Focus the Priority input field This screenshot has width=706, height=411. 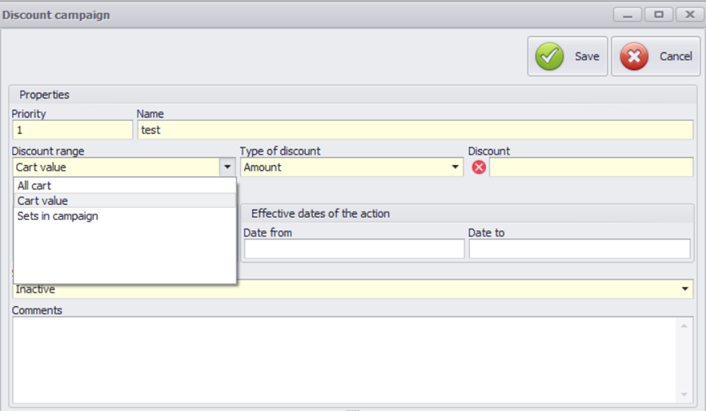pyautogui.click(x=72, y=130)
